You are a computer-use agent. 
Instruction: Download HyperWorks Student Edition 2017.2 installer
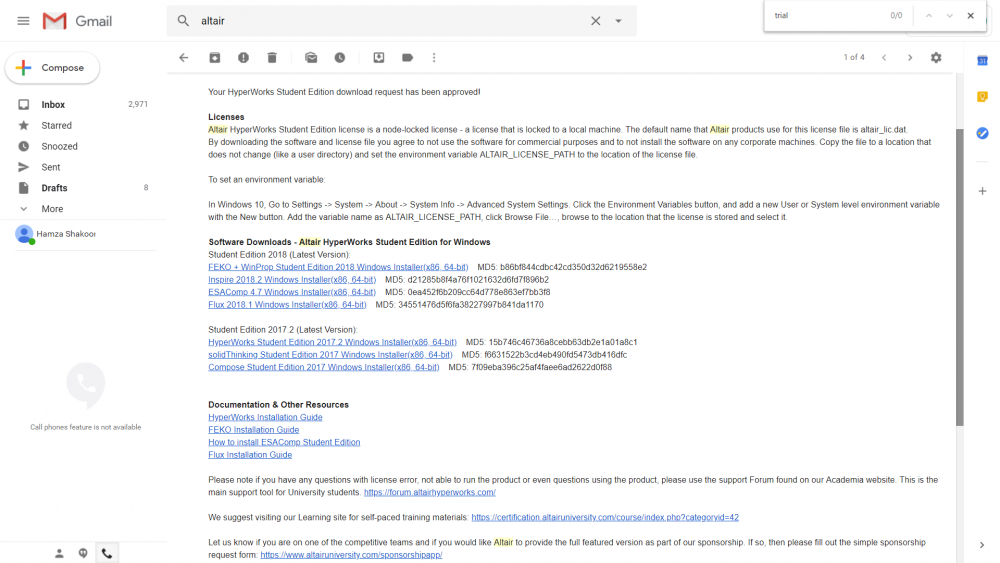click(332, 342)
